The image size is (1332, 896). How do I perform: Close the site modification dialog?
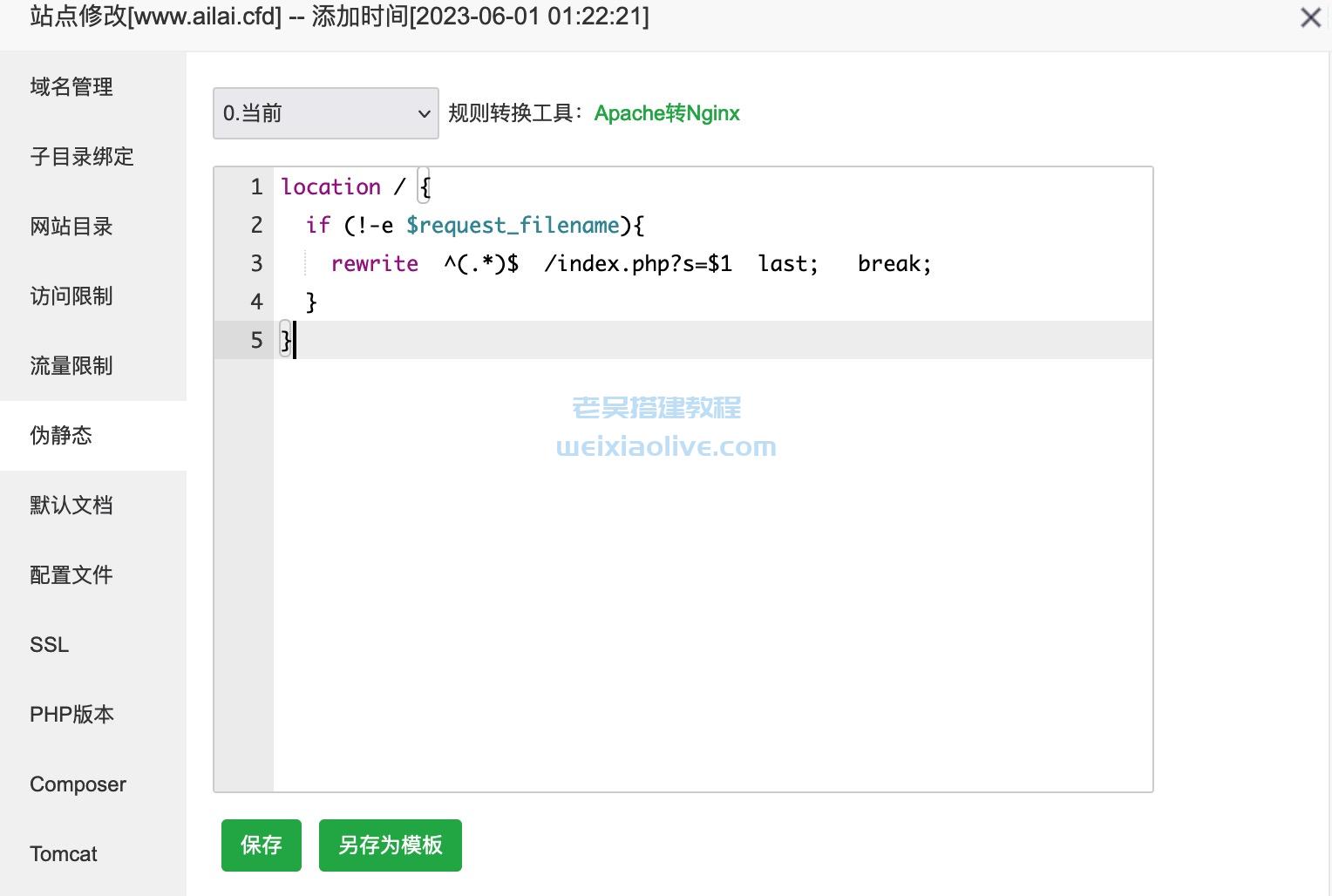[x=1309, y=17]
